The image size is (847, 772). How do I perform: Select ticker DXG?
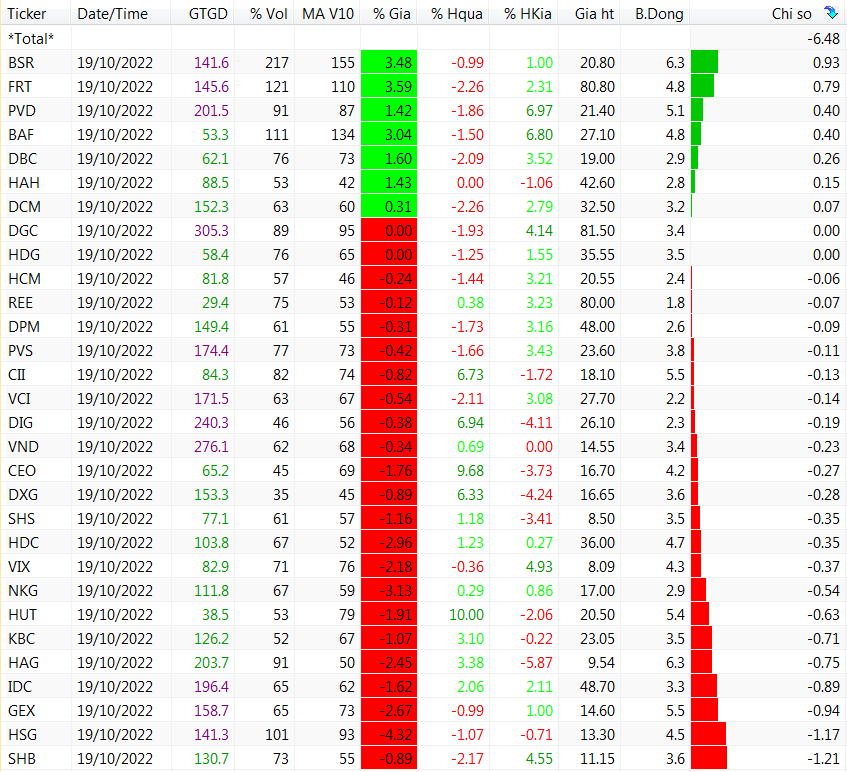23,495
